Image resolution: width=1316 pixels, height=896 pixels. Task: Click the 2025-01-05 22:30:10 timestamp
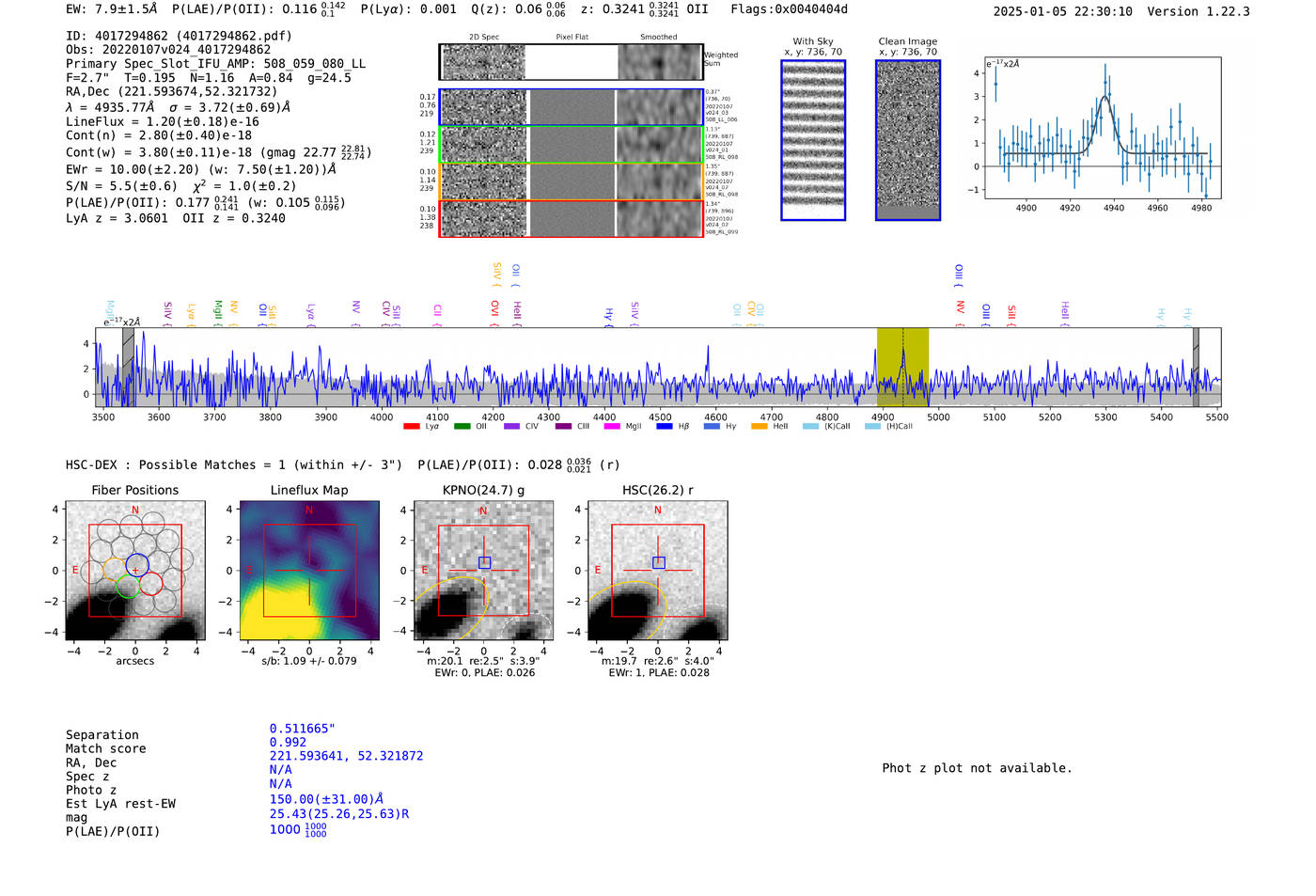[1062, 11]
